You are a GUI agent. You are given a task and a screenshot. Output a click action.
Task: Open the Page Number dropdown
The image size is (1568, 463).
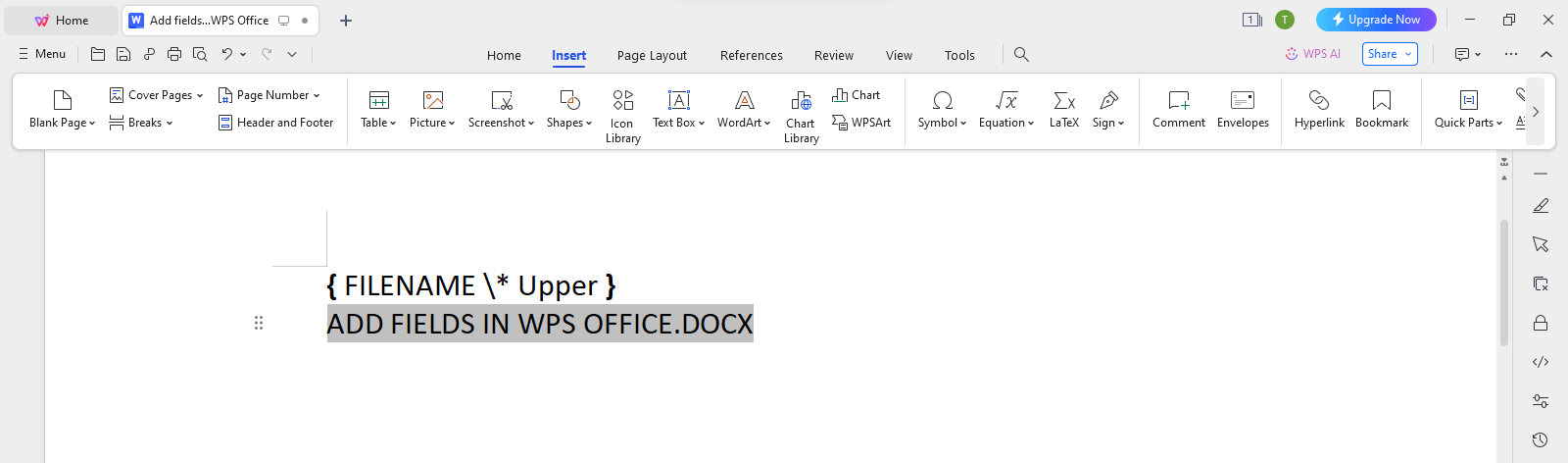(269, 95)
